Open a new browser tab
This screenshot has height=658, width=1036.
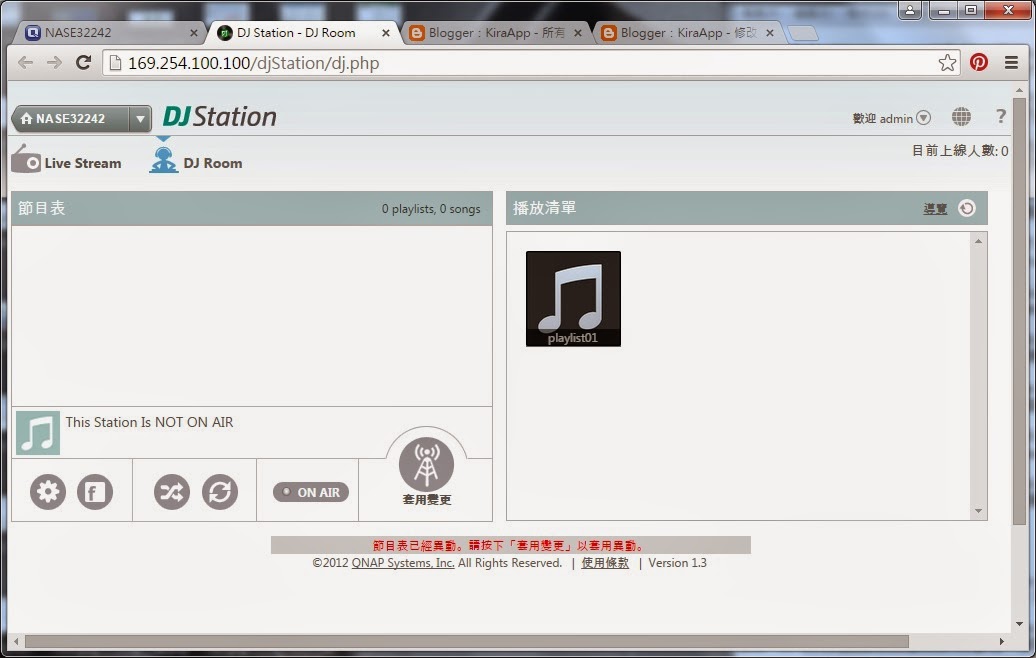(x=803, y=33)
